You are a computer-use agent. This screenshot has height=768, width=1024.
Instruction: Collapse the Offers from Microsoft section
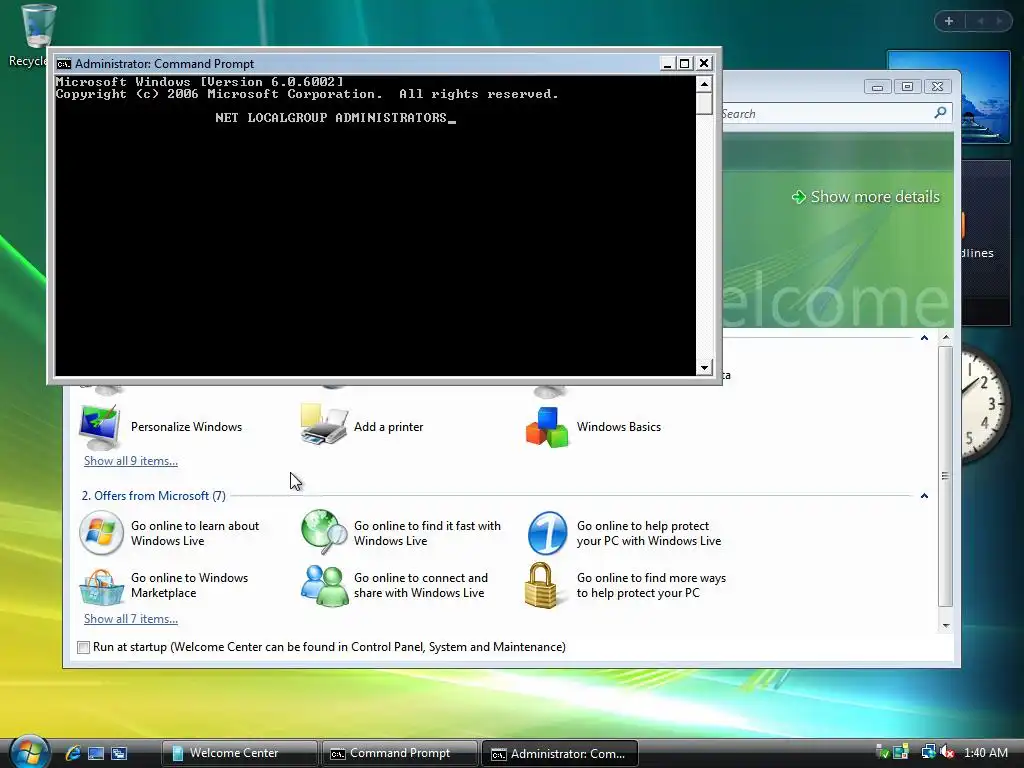point(924,496)
